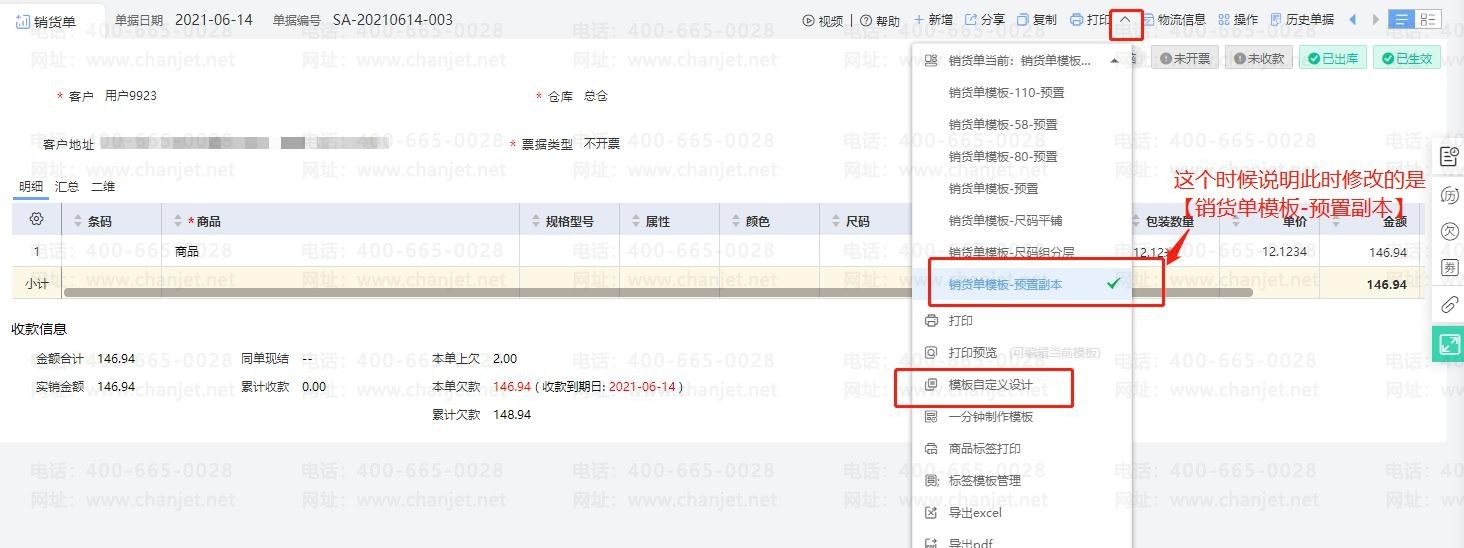Viewport: 1464px width, 548px height.
Task: Sort by 商品 column
Action: click(179, 221)
